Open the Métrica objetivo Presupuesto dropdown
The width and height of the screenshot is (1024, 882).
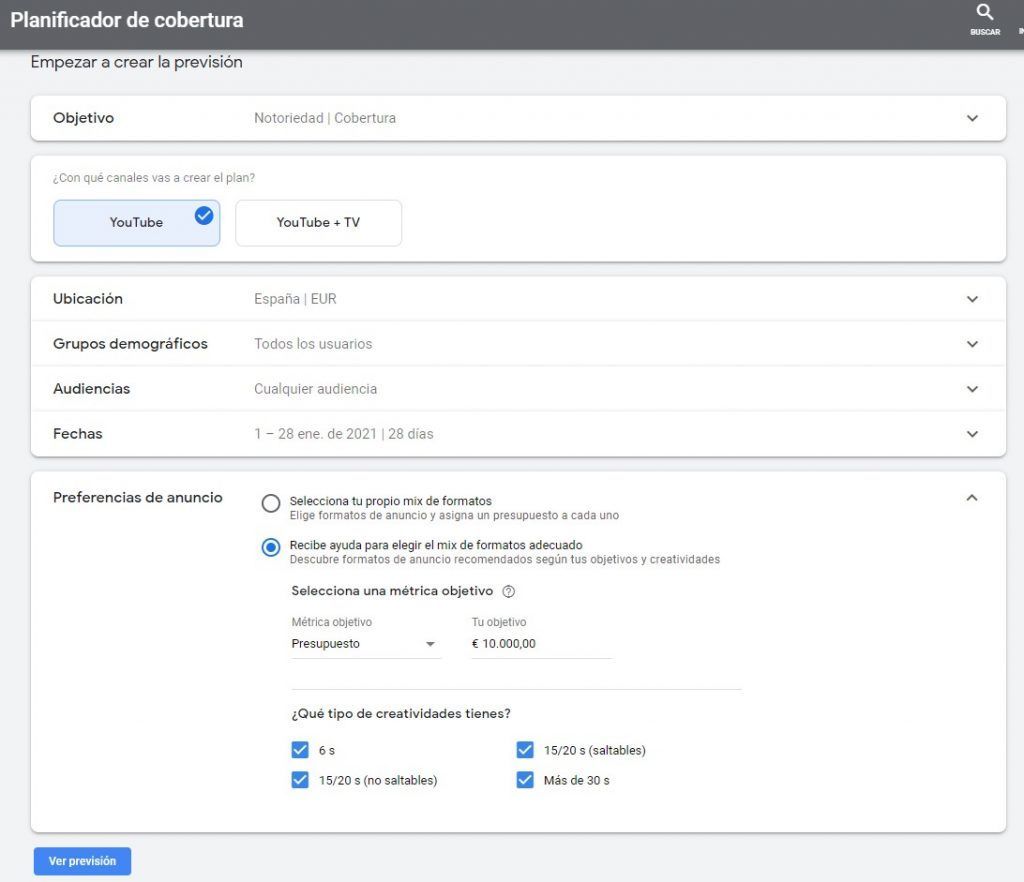(364, 644)
